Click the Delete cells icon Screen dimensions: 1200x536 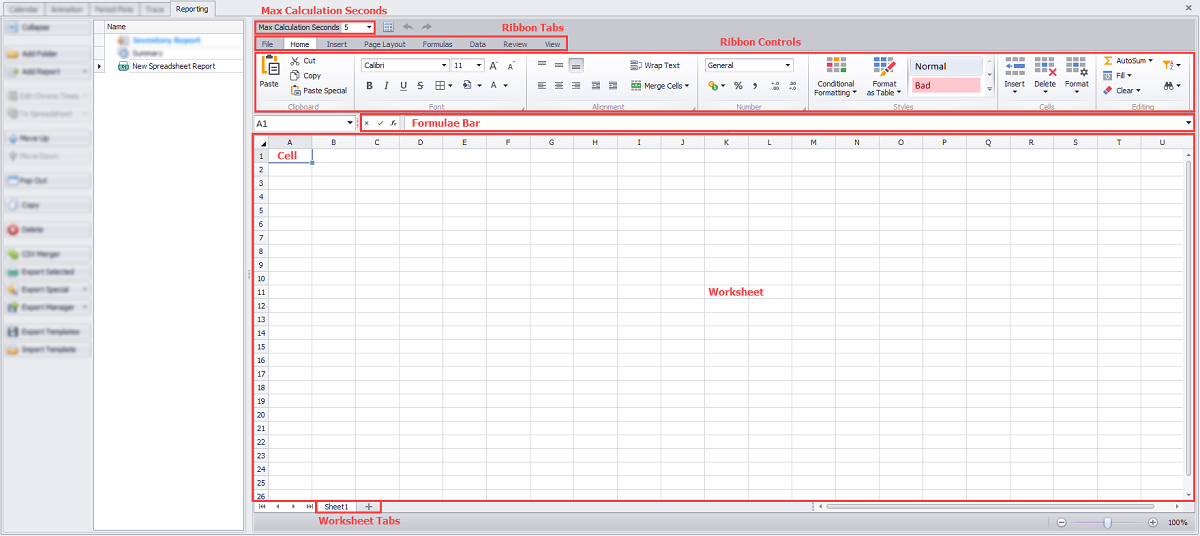coord(1045,67)
